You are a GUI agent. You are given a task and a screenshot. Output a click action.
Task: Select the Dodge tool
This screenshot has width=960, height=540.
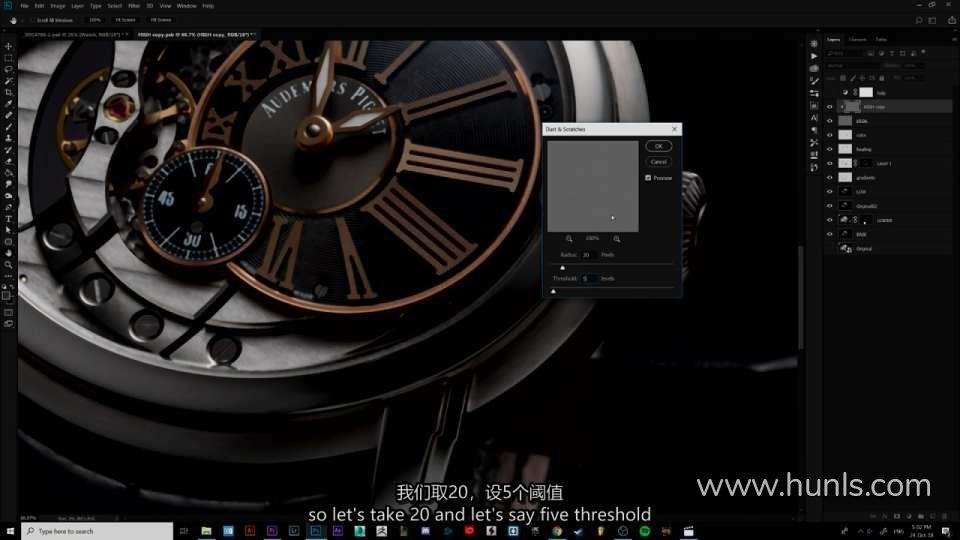(x=9, y=196)
